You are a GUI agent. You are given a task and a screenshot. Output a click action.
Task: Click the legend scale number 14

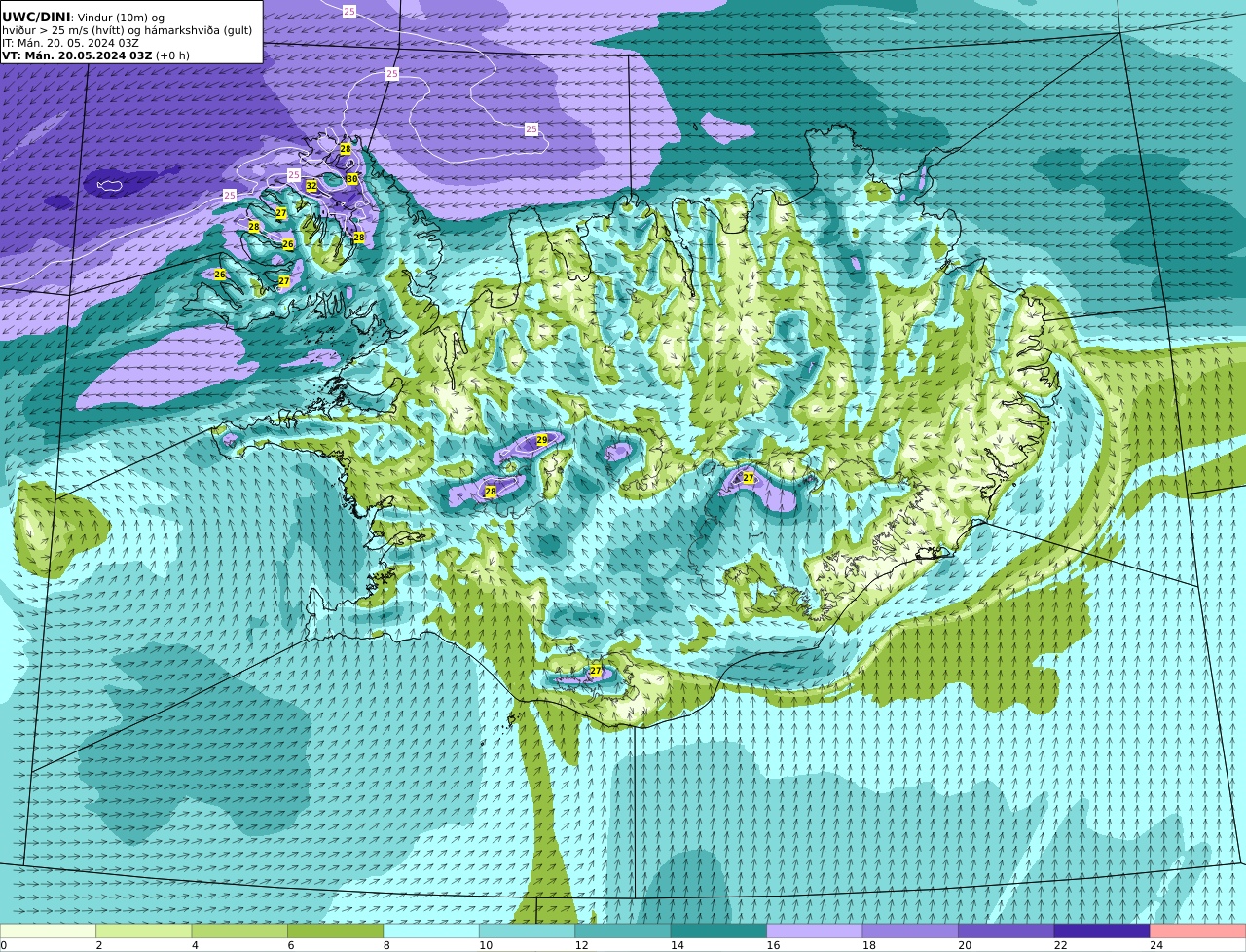click(x=678, y=945)
